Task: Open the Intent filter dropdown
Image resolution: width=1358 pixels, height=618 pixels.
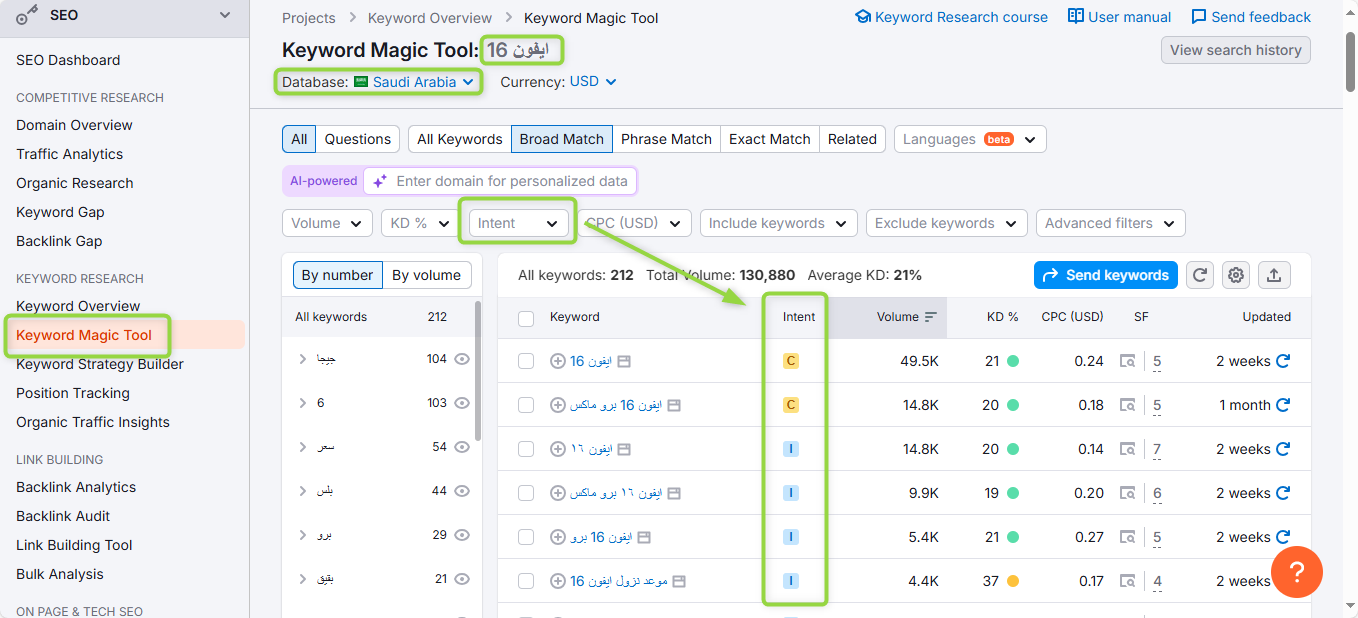Action: click(517, 223)
